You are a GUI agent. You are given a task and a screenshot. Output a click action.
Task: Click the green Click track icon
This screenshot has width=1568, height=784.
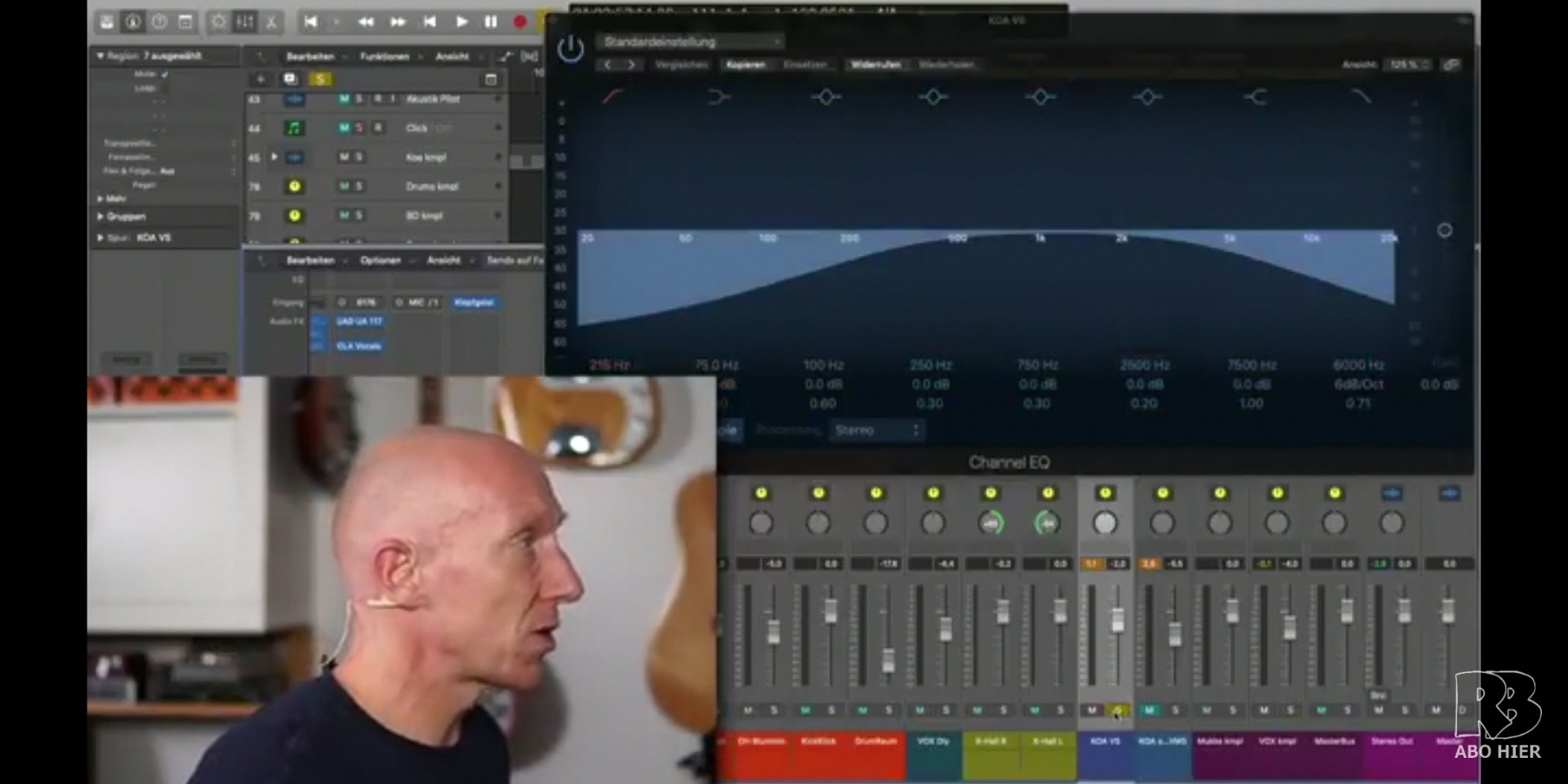295,128
